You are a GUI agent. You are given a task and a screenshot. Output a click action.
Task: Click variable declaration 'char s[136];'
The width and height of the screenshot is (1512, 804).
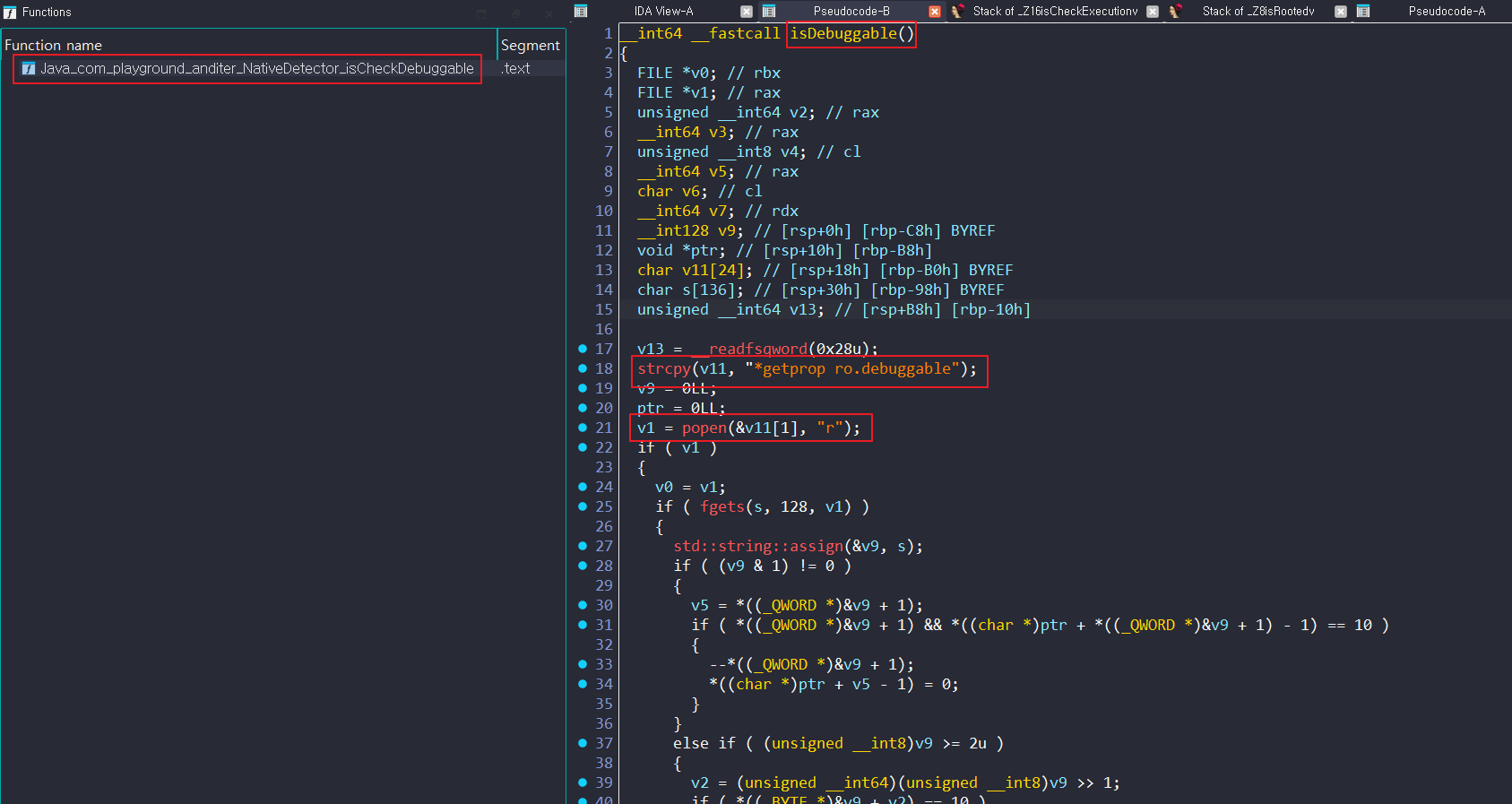pyautogui.click(x=691, y=290)
